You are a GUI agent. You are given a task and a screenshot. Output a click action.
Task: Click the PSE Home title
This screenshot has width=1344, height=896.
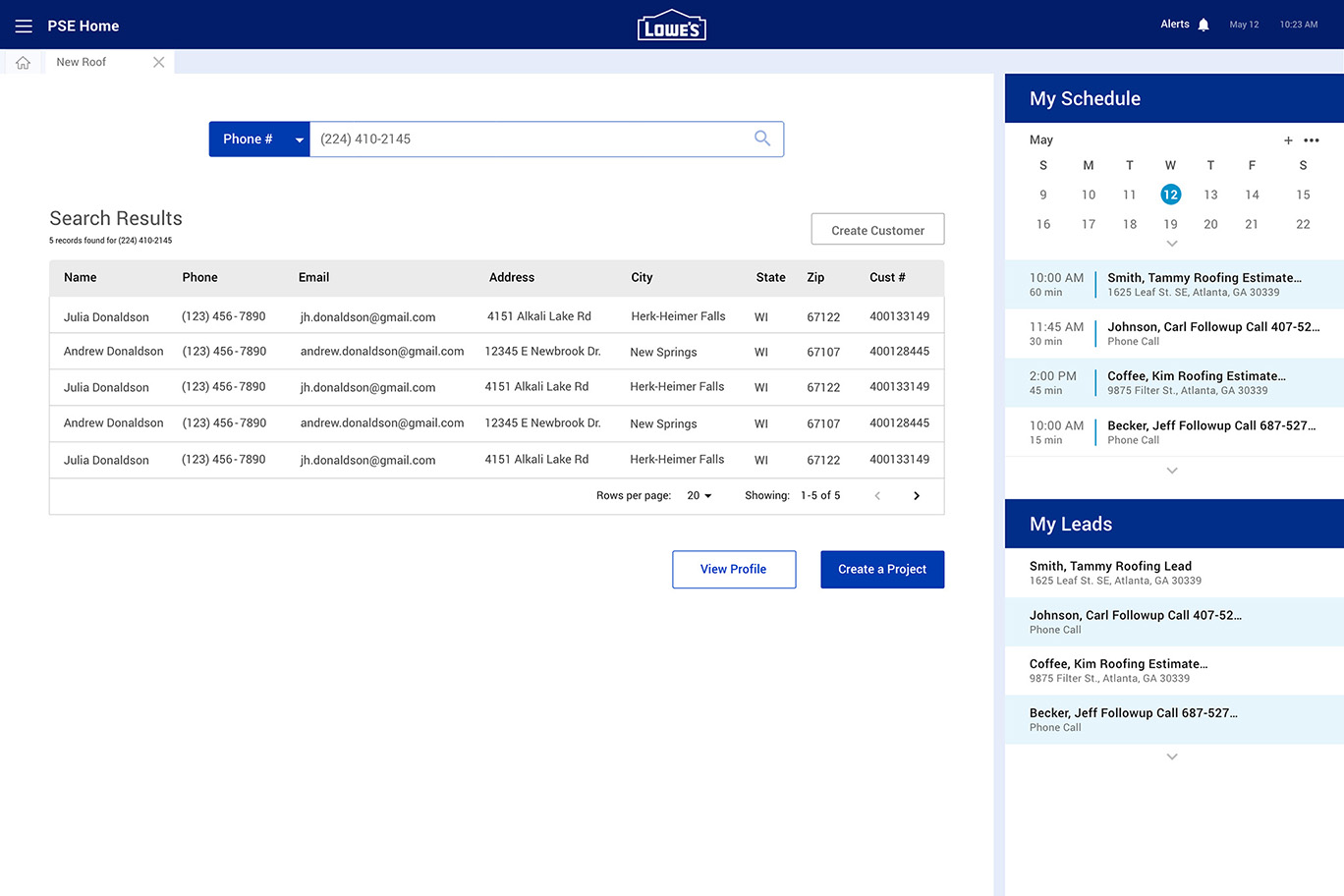[84, 26]
